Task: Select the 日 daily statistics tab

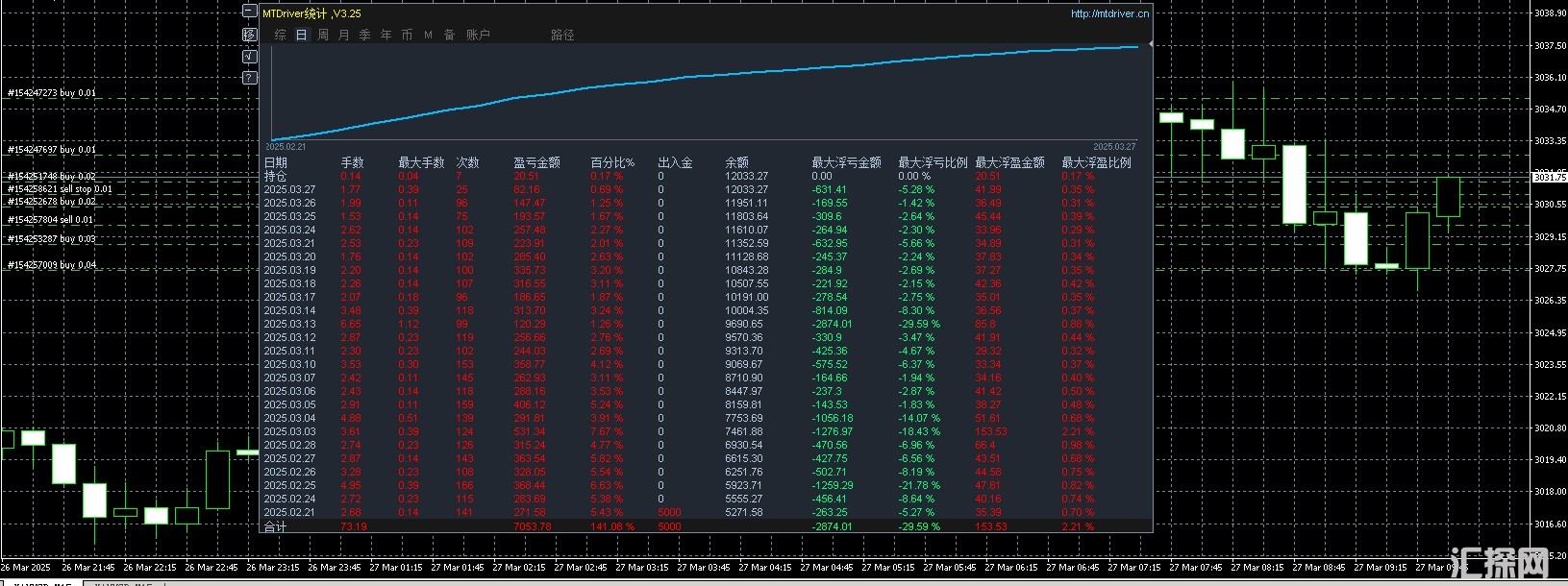Action: (301, 35)
